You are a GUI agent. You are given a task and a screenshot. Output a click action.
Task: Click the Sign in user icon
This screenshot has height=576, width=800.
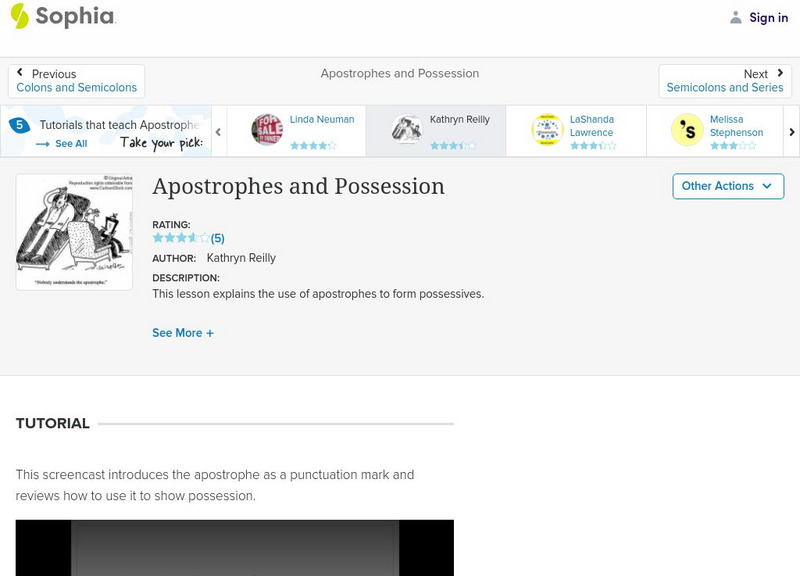click(736, 17)
